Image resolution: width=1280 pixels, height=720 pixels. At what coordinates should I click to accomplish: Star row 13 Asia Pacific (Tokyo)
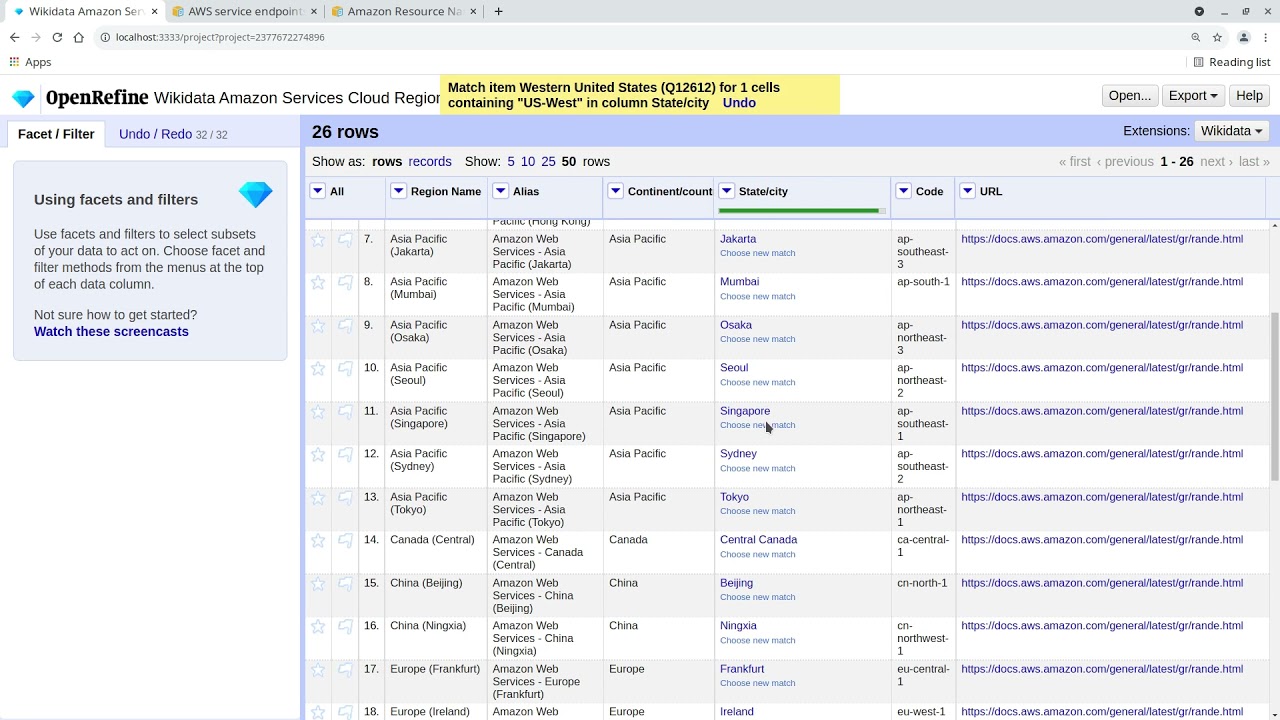(318, 498)
